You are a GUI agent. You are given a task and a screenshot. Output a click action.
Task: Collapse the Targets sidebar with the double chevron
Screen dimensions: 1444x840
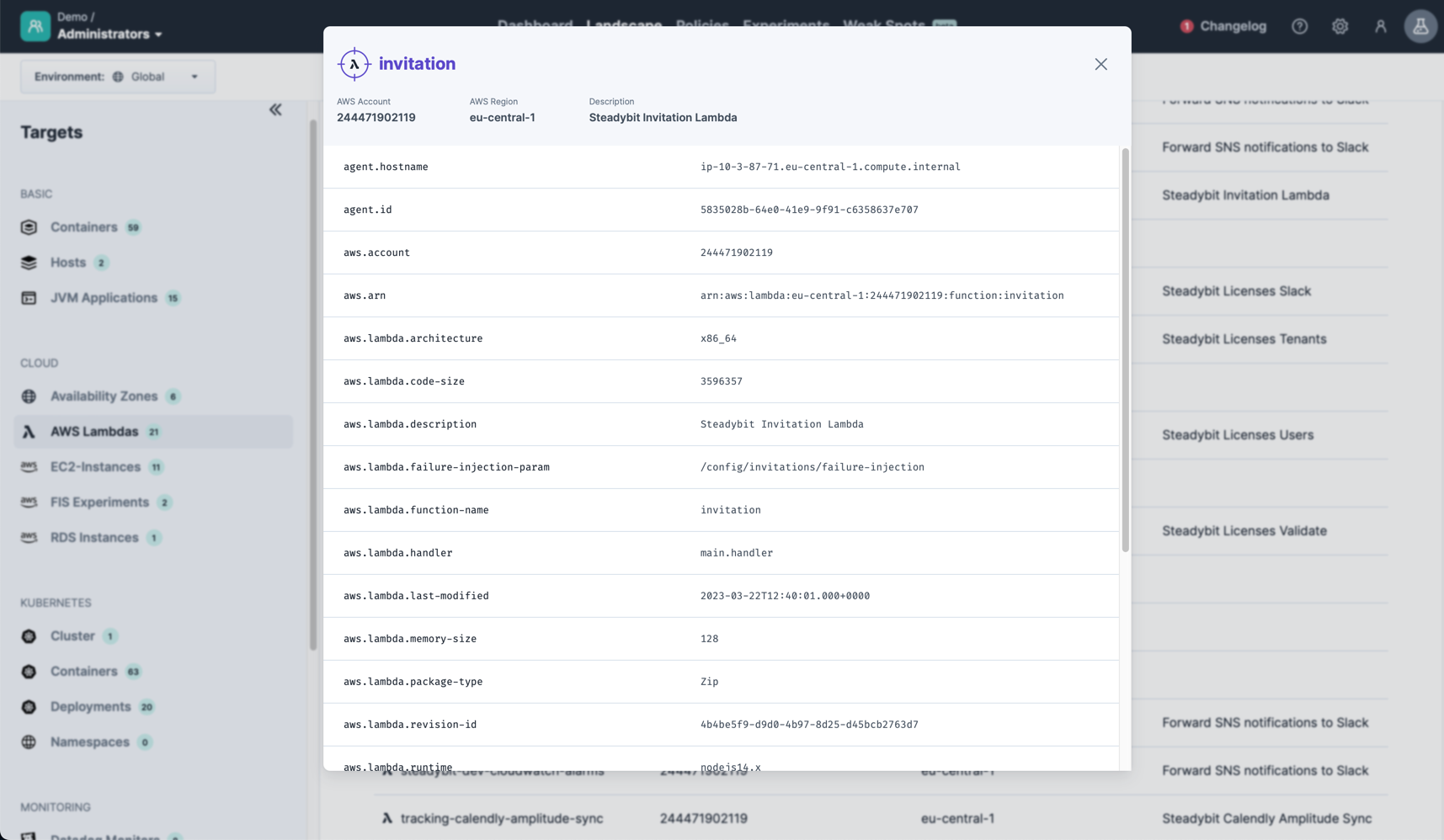click(x=275, y=109)
